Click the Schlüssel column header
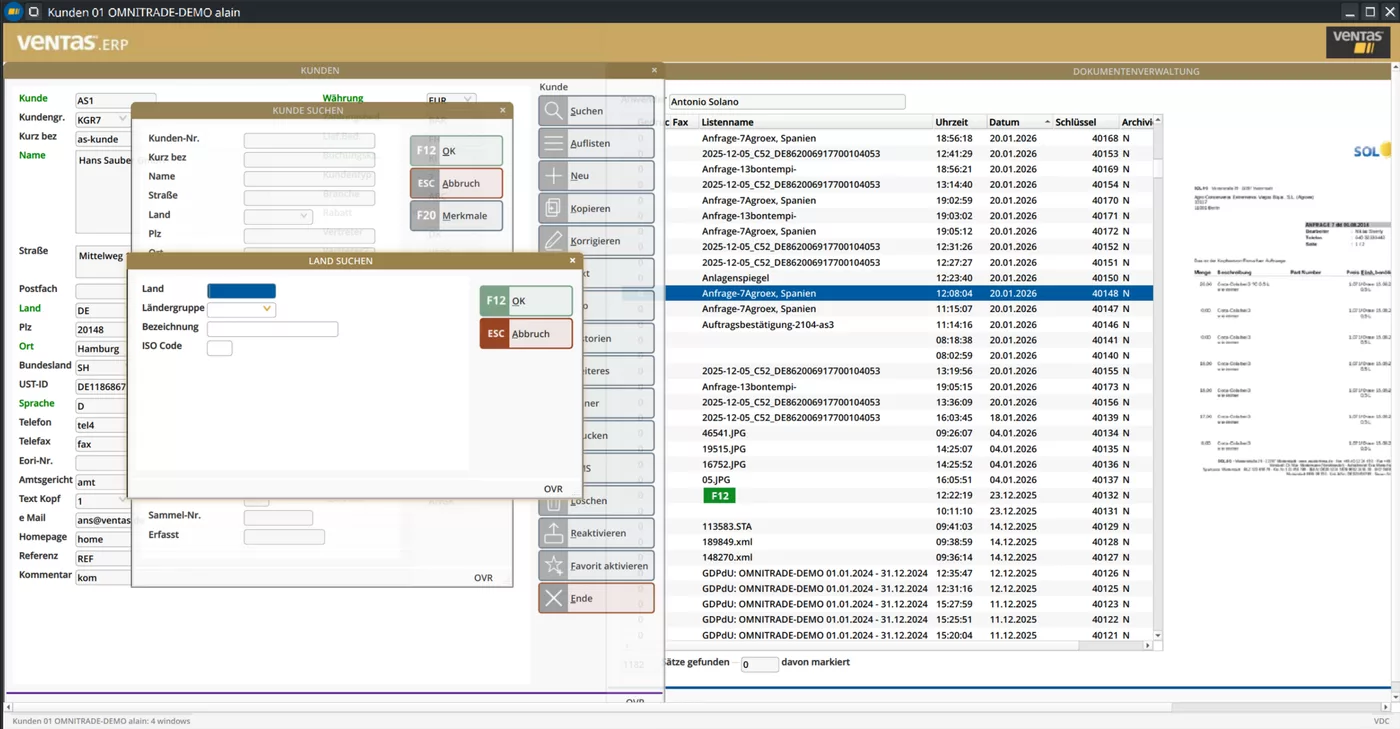This screenshot has height=729, width=1400. 1084,122
